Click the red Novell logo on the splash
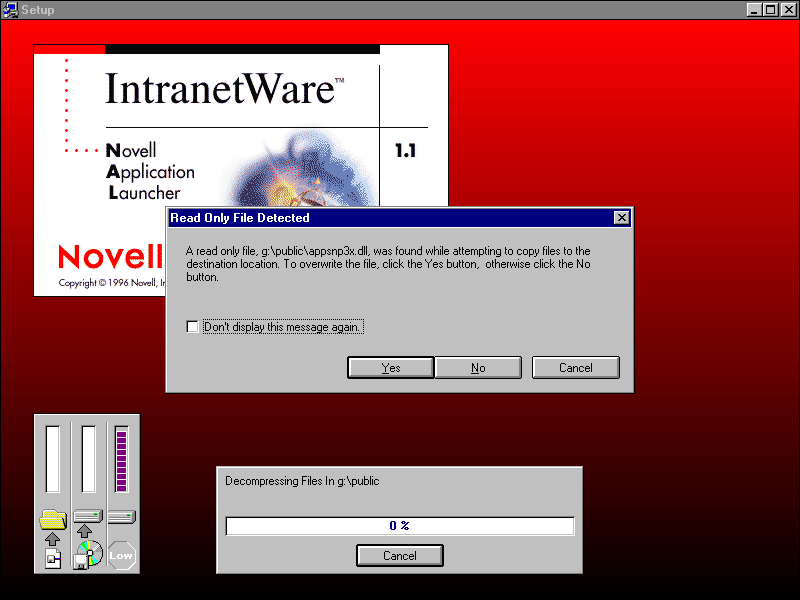The image size is (800, 600). tap(110, 256)
